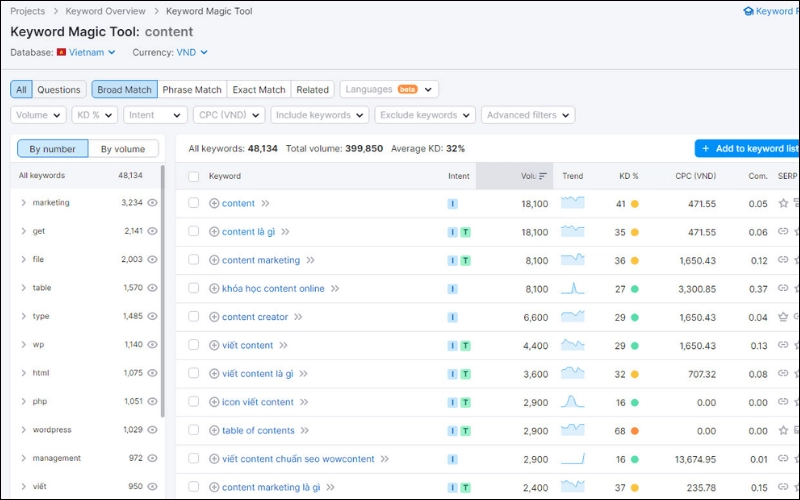The image size is (800, 500).
Task: Select the Phrase Match tab
Action: (x=192, y=89)
